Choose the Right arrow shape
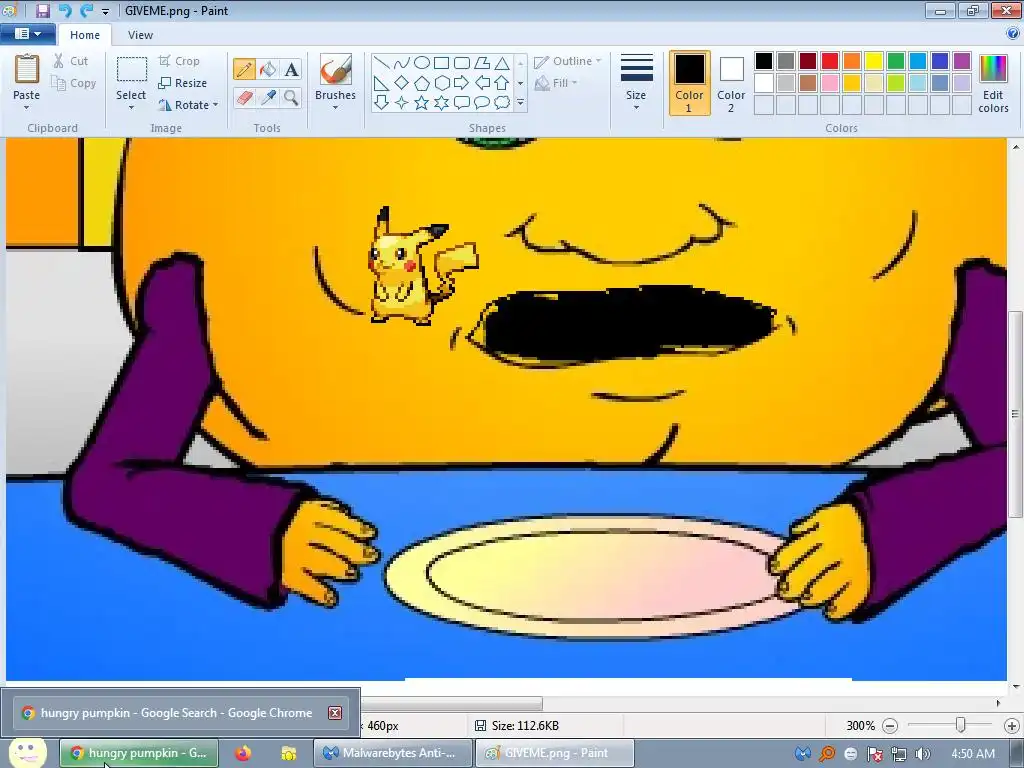Image resolution: width=1024 pixels, height=768 pixels. [x=462, y=83]
